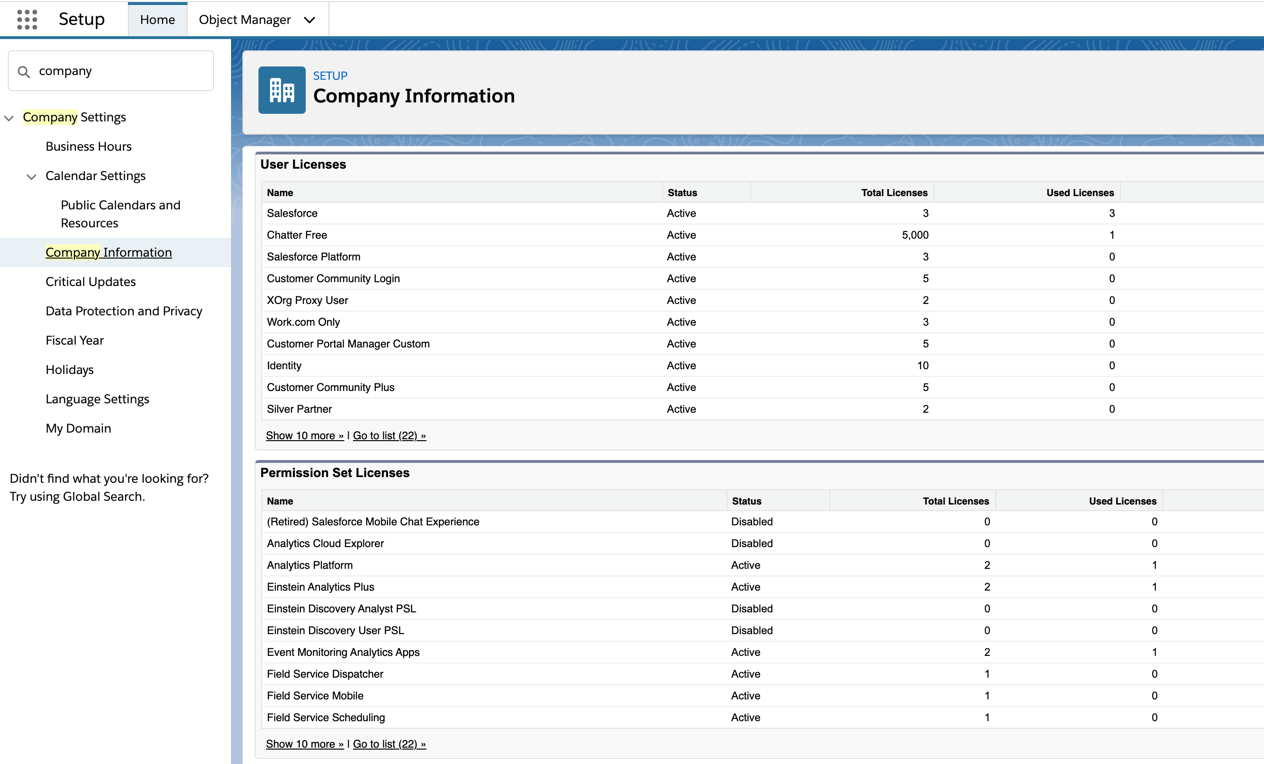The image size is (1264, 764).
Task: Click Field Service Scheduling name
Action: [326, 718]
